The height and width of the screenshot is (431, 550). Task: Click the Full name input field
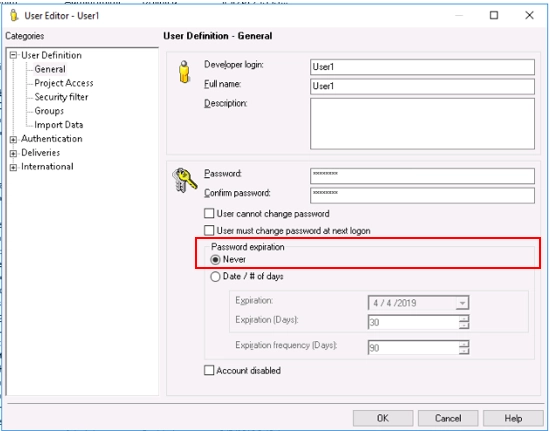(422, 86)
